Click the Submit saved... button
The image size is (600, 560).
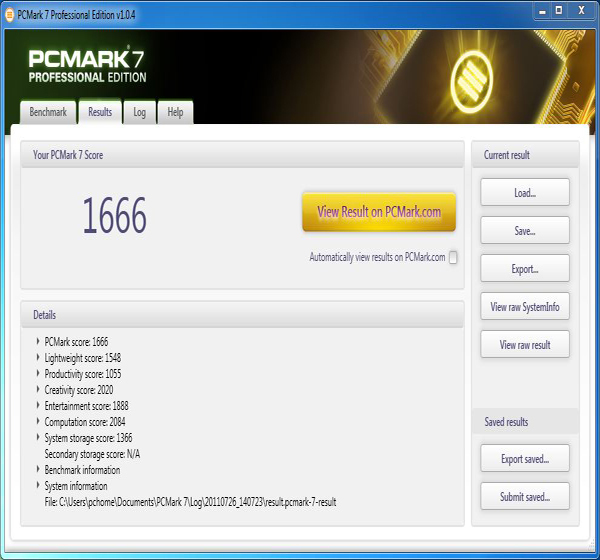[525, 496]
